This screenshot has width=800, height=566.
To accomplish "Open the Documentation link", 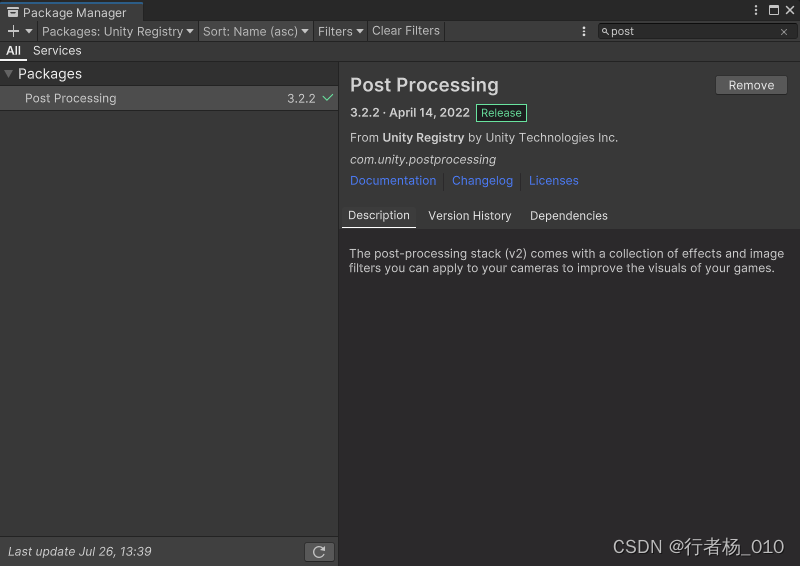I will (x=393, y=181).
